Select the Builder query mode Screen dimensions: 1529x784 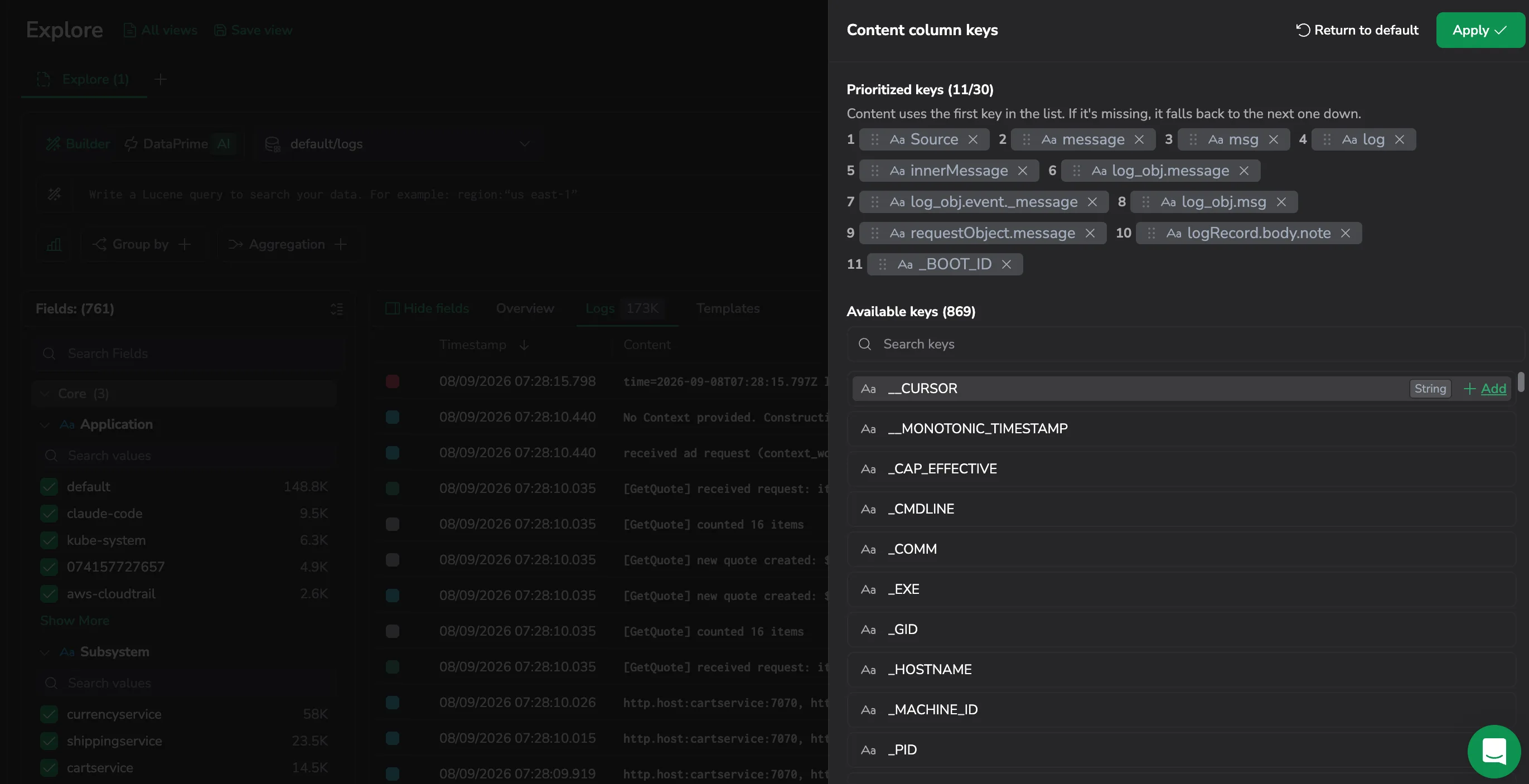click(79, 144)
